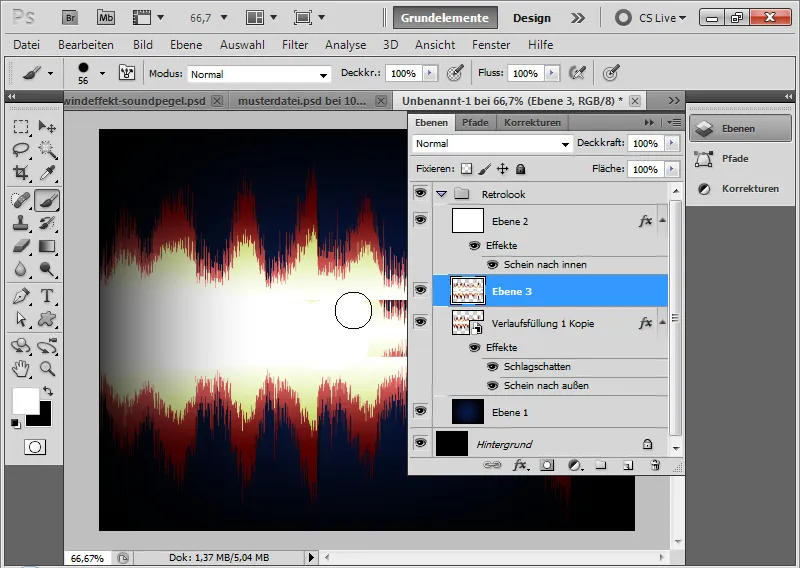Hide the Hintergrund layer
800x568 pixels.
pyautogui.click(x=420, y=443)
